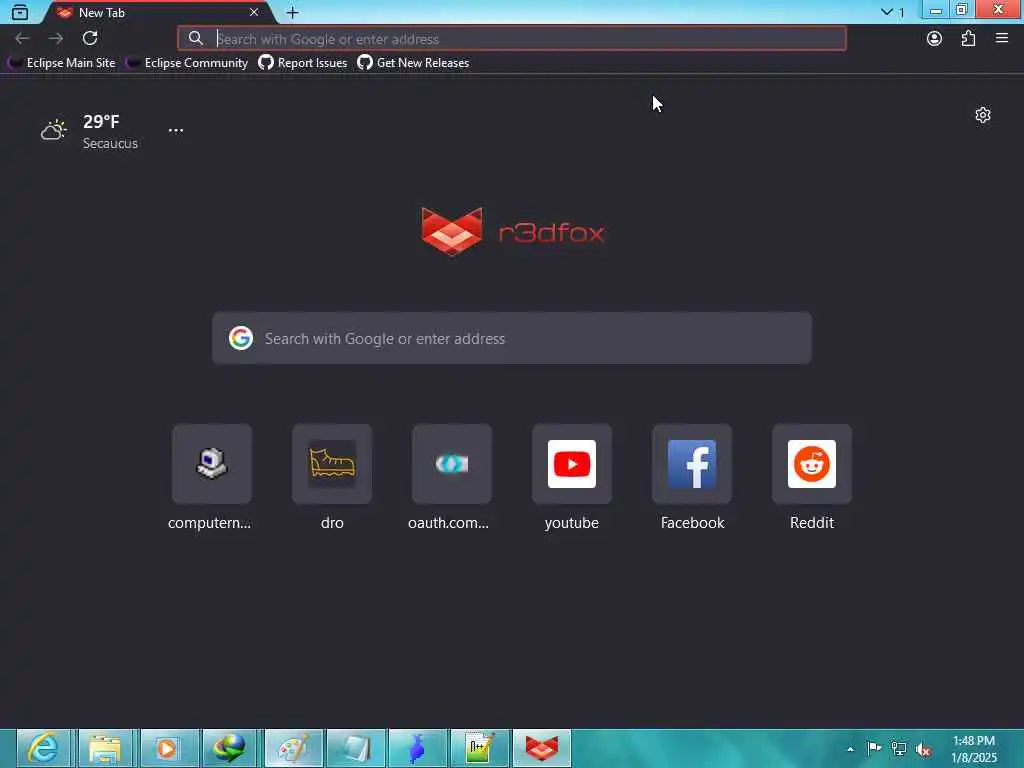Go forward with the forward arrow
The height and width of the screenshot is (768, 1024).
(x=56, y=39)
